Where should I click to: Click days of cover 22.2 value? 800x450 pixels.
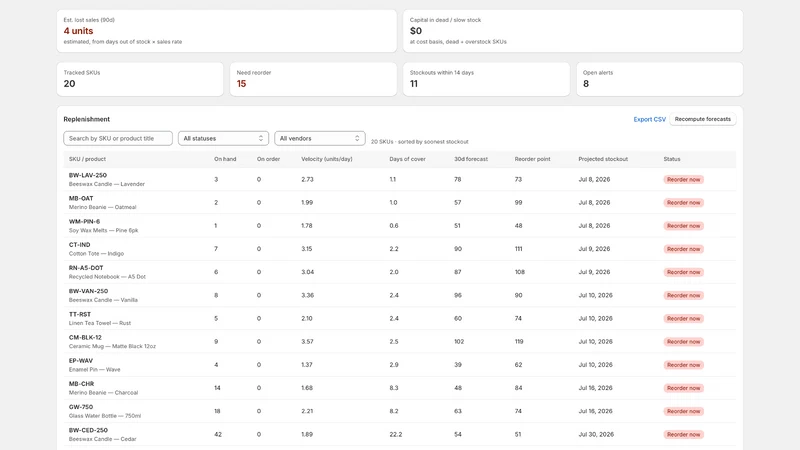pos(395,435)
